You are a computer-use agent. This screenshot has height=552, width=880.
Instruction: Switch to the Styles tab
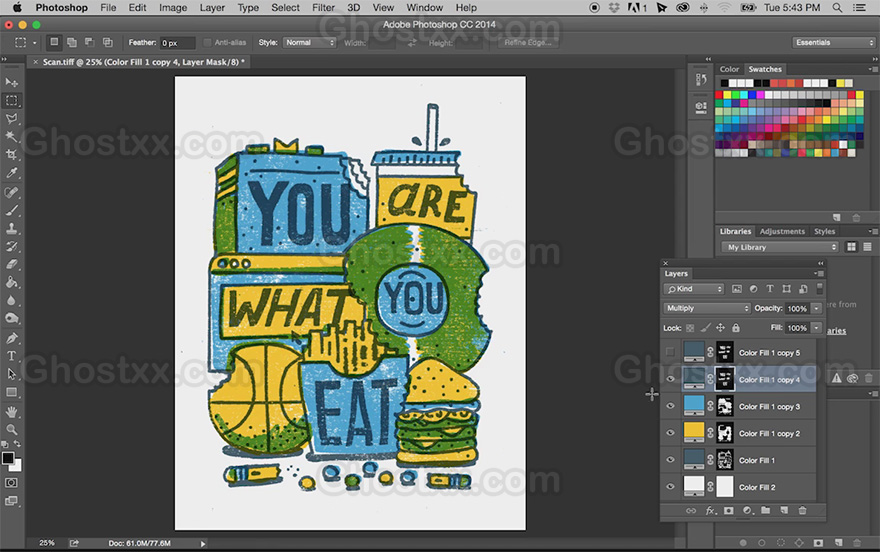click(824, 231)
